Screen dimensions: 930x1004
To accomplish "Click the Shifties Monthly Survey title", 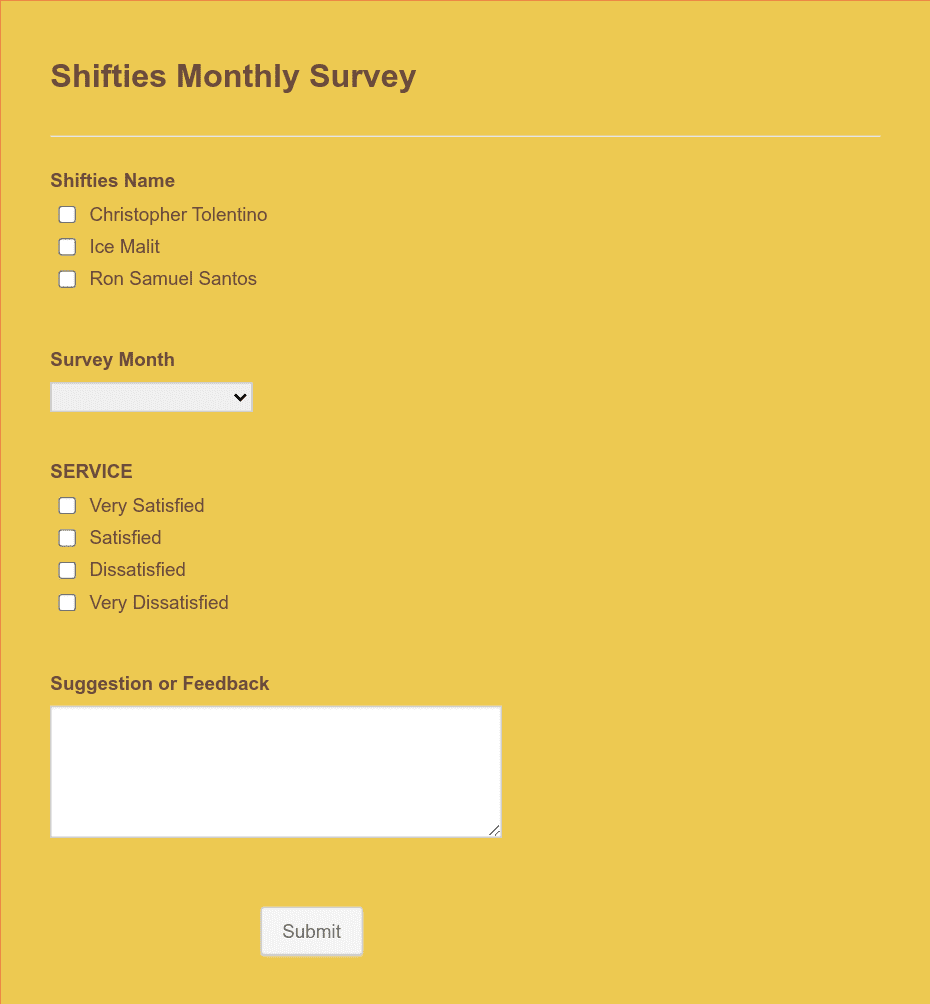I will coord(233,76).
